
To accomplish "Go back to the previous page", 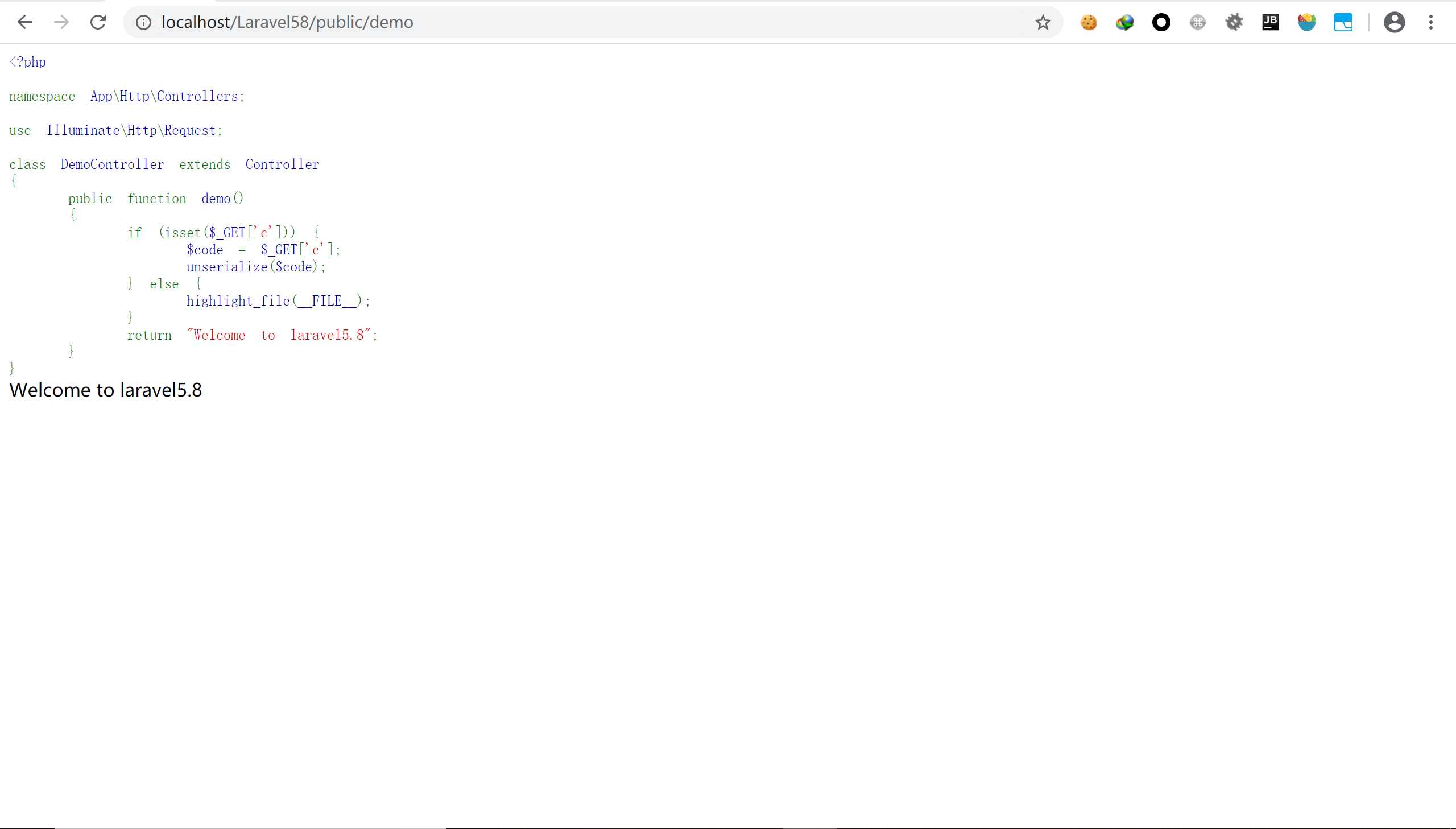I will click(x=25, y=22).
